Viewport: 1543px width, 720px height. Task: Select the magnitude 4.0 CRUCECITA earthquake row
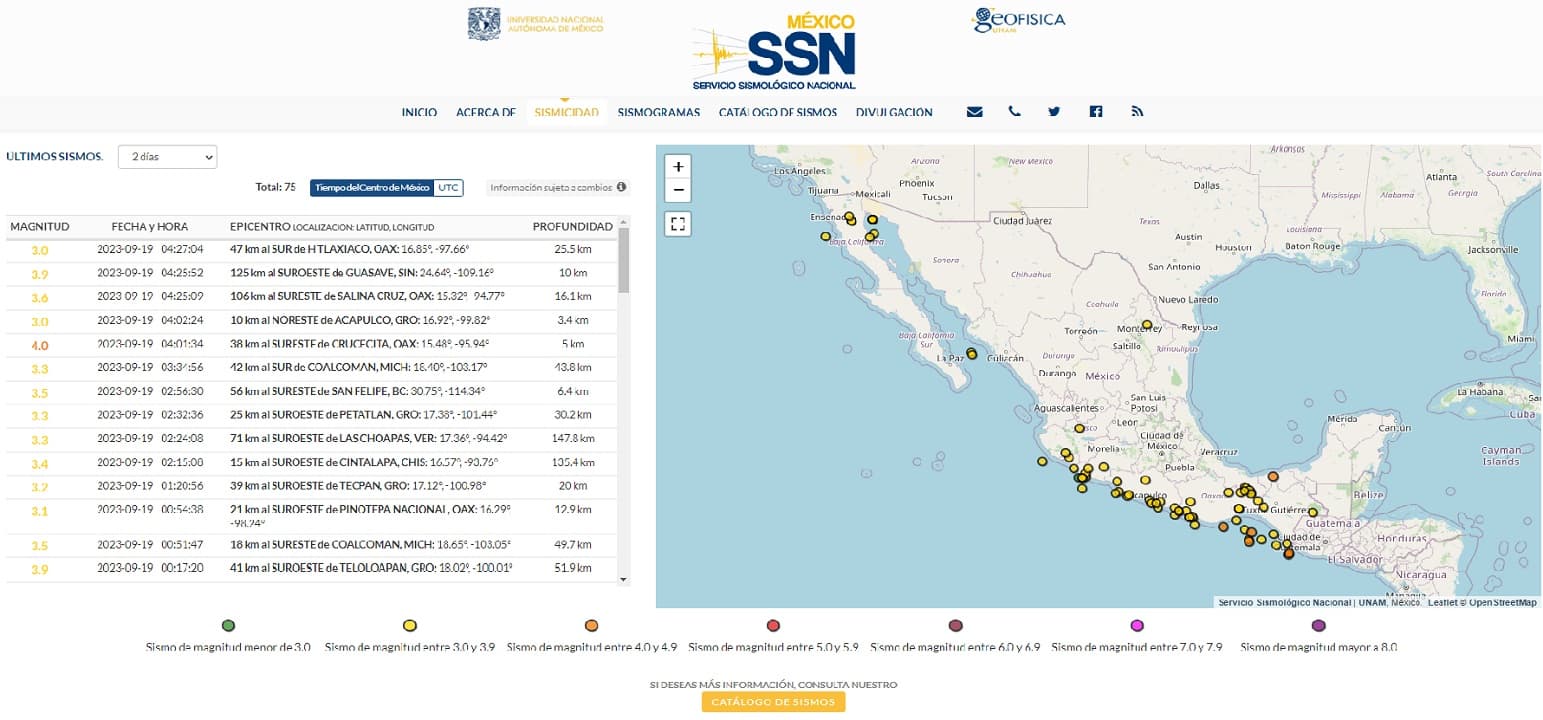(310, 345)
